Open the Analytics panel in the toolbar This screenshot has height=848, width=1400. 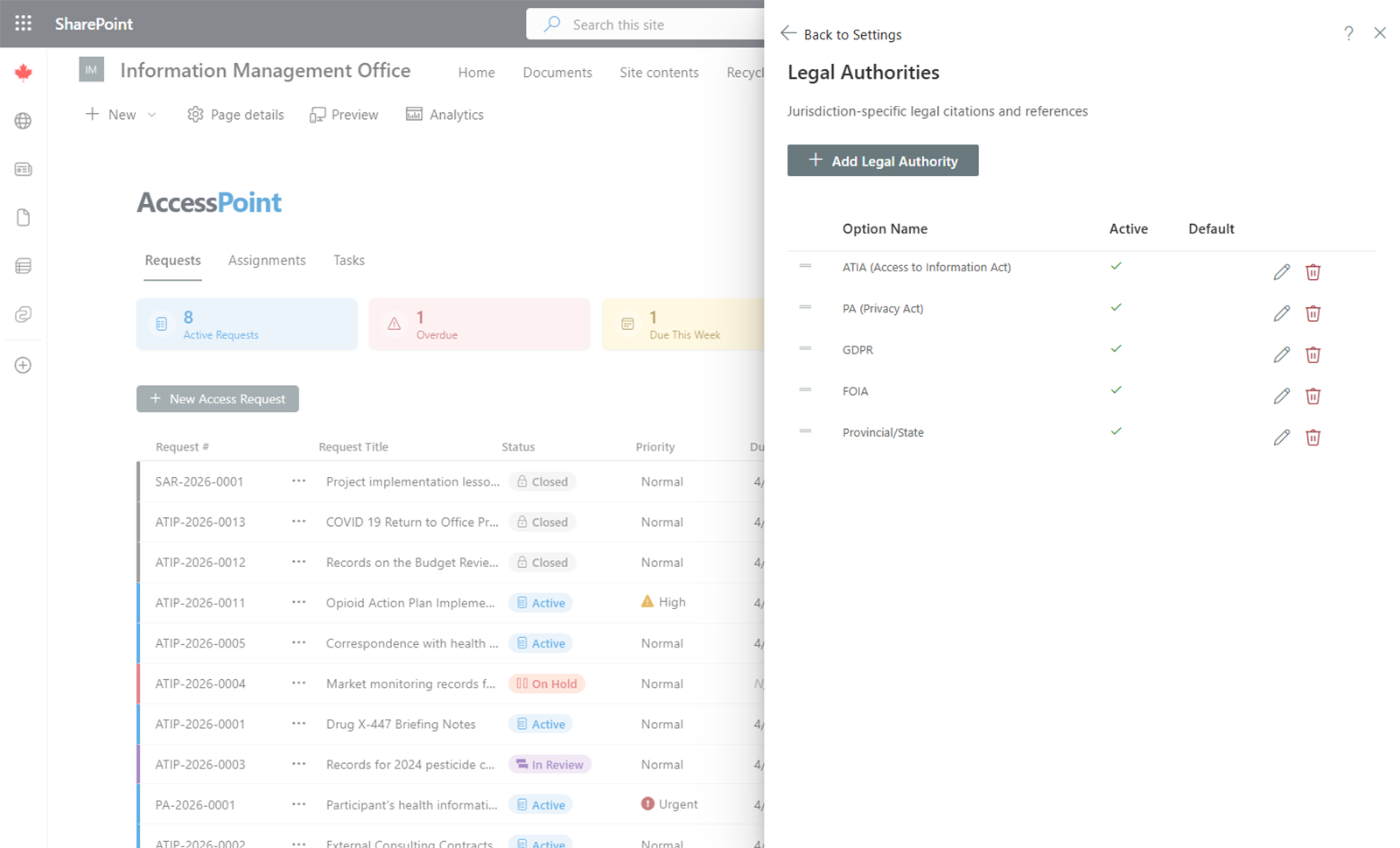tap(444, 114)
